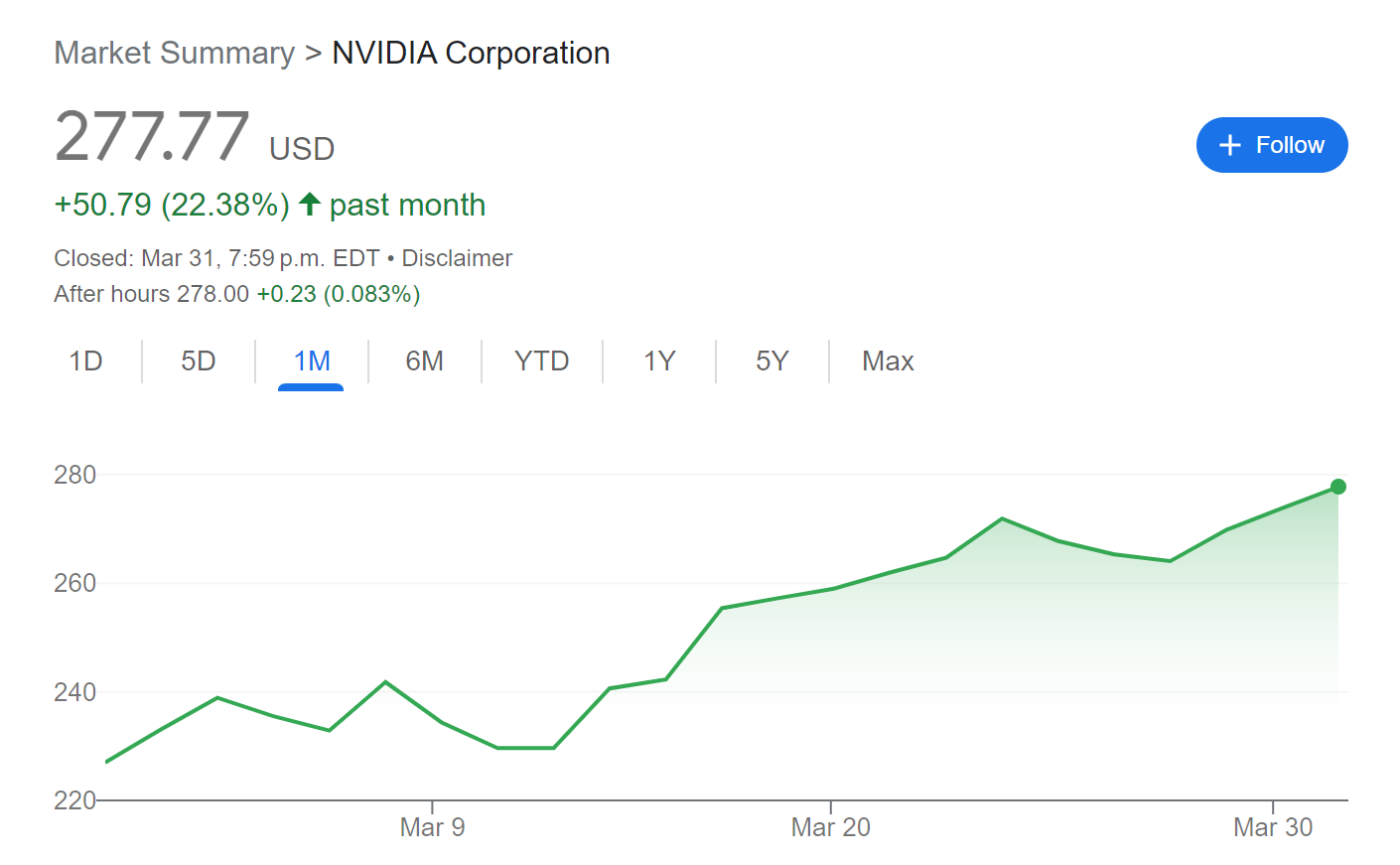
Task: Select the 5Y time range tab
Action: coord(771,360)
